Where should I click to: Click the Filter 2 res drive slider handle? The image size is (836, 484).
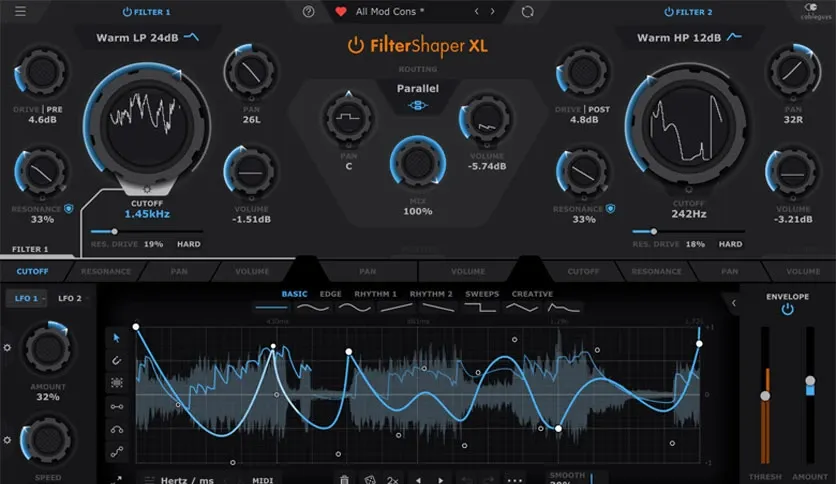pos(654,231)
